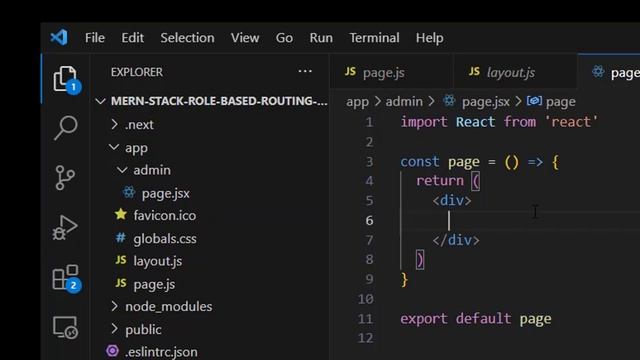This screenshot has width=640, height=360.
Task: Expand the .next folder
Action: [x=115, y=124]
